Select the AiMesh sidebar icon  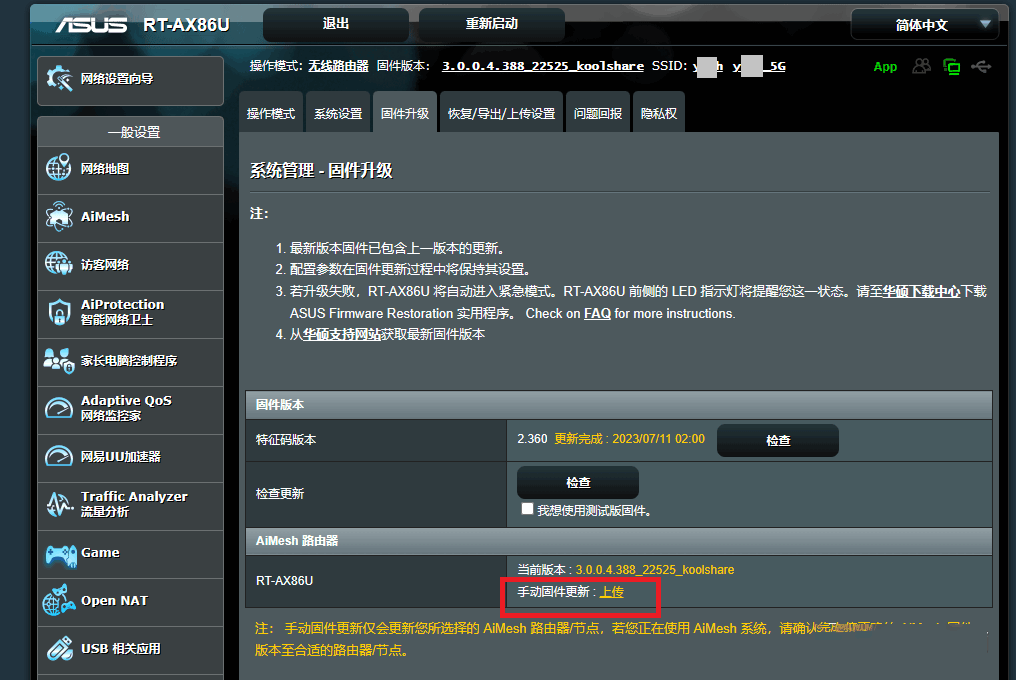tap(59, 216)
